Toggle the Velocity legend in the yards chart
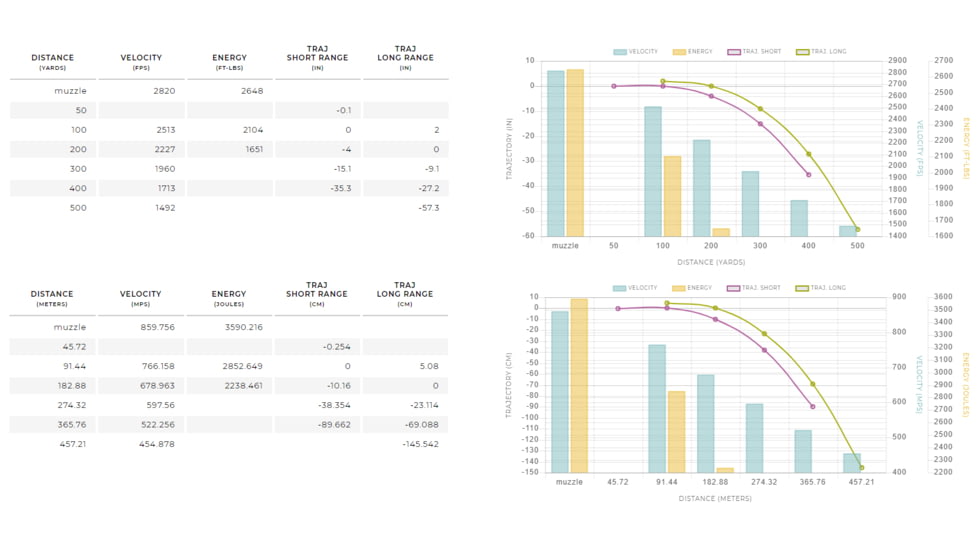The height and width of the screenshot is (550, 978). point(636,51)
